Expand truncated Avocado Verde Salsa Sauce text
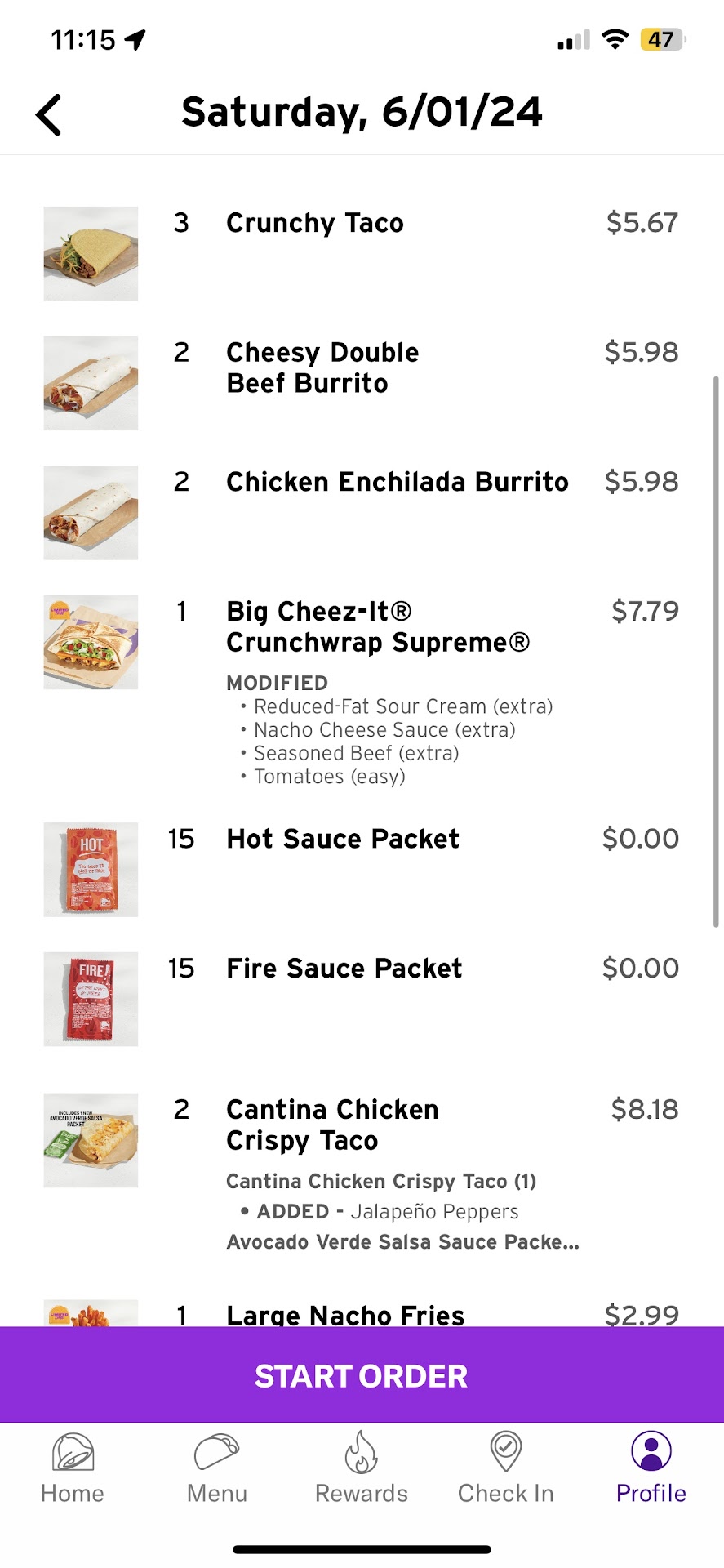This screenshot has height=1568, width=724. (402, 1242)
